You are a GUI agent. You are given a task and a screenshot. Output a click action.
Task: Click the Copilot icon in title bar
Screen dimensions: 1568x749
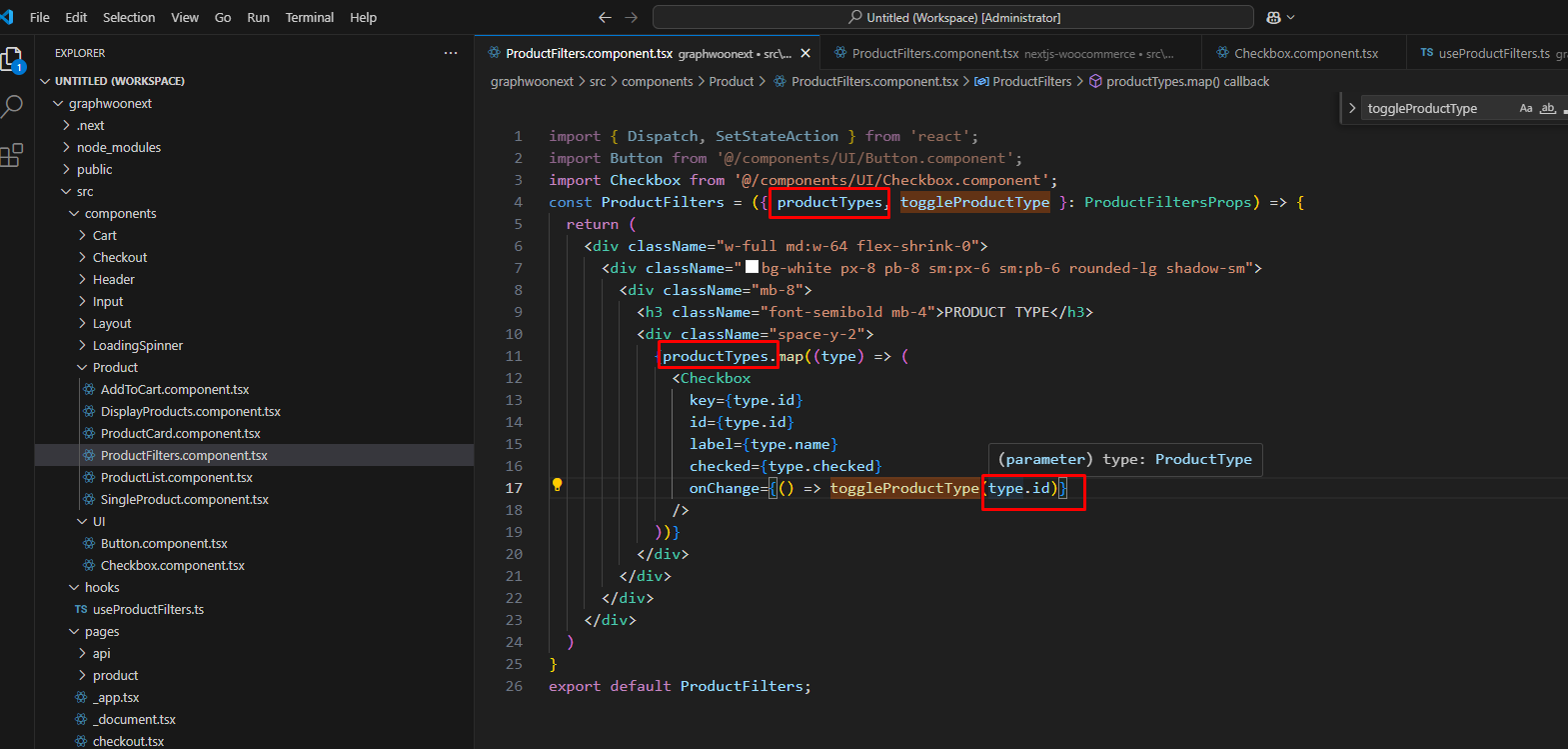click(1273, 17)
